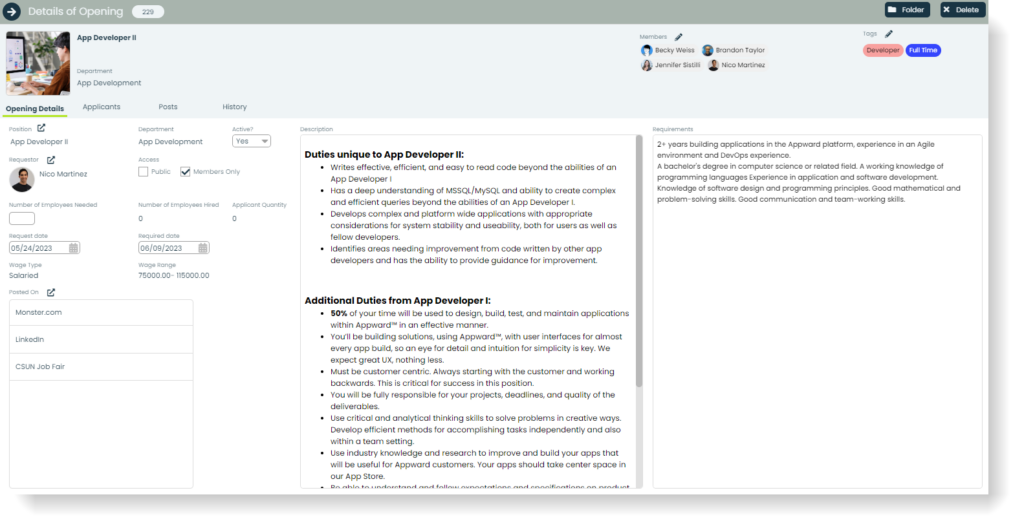The image size is (1024, 530).
Task: Click Jennifer Sistili member avatar
Action: [647, 65]
